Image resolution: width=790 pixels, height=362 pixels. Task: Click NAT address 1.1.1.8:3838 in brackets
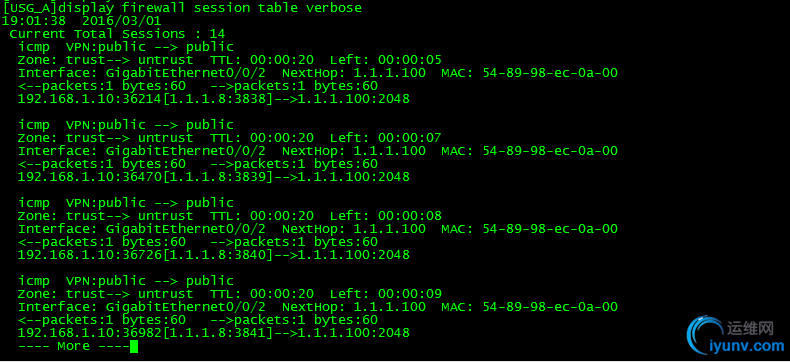click(x=217, y=99)
